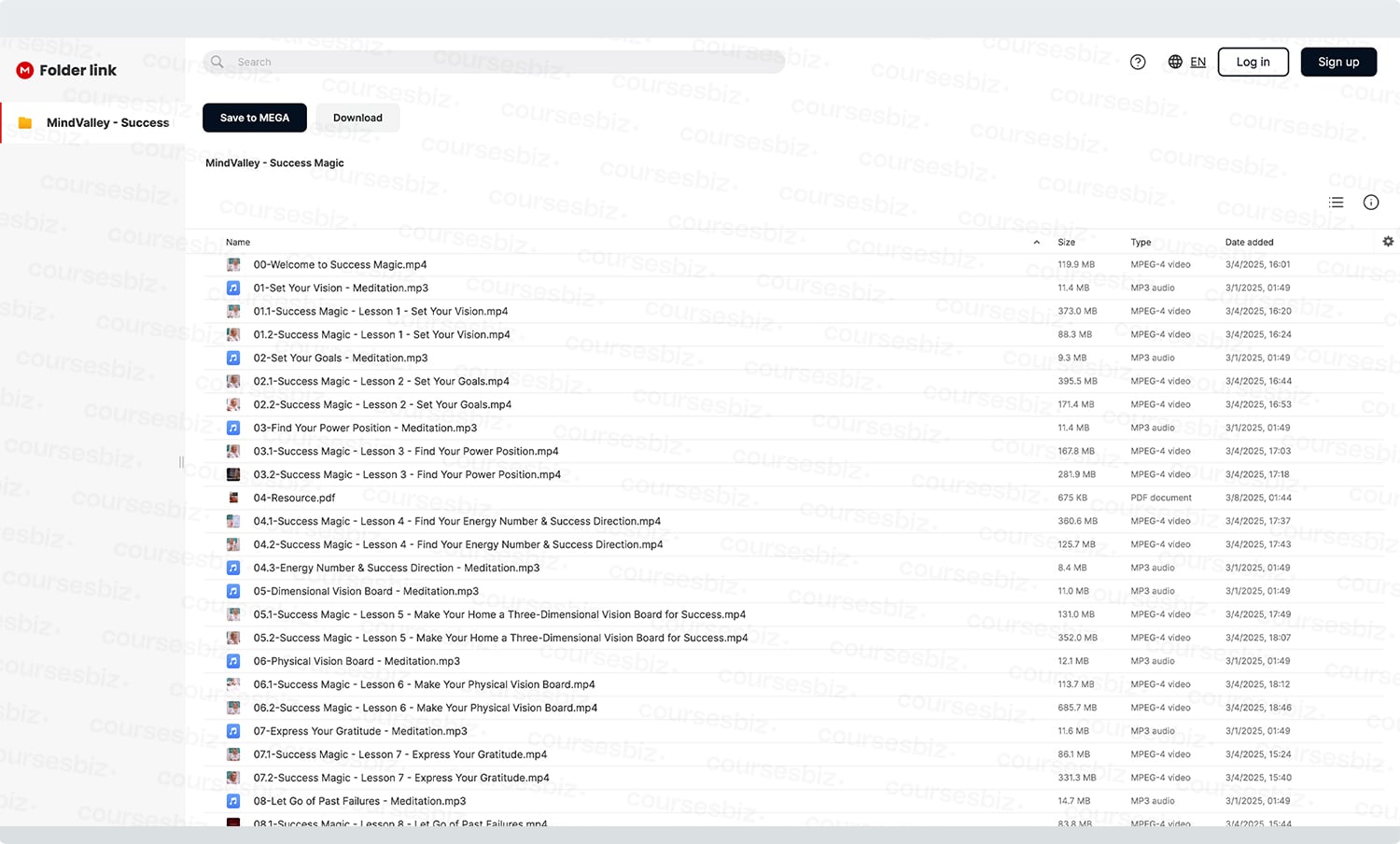The width and height of the screenshot is (1400, 844).
Task: Click the search magnifier icon
Action: [x=217, y=62]
